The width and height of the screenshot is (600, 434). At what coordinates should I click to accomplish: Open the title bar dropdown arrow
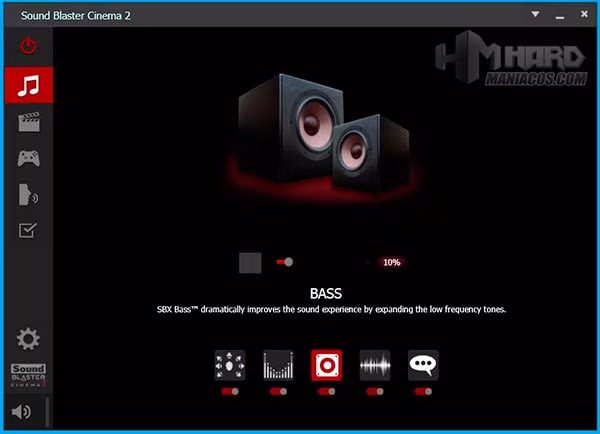pos(534,14)
